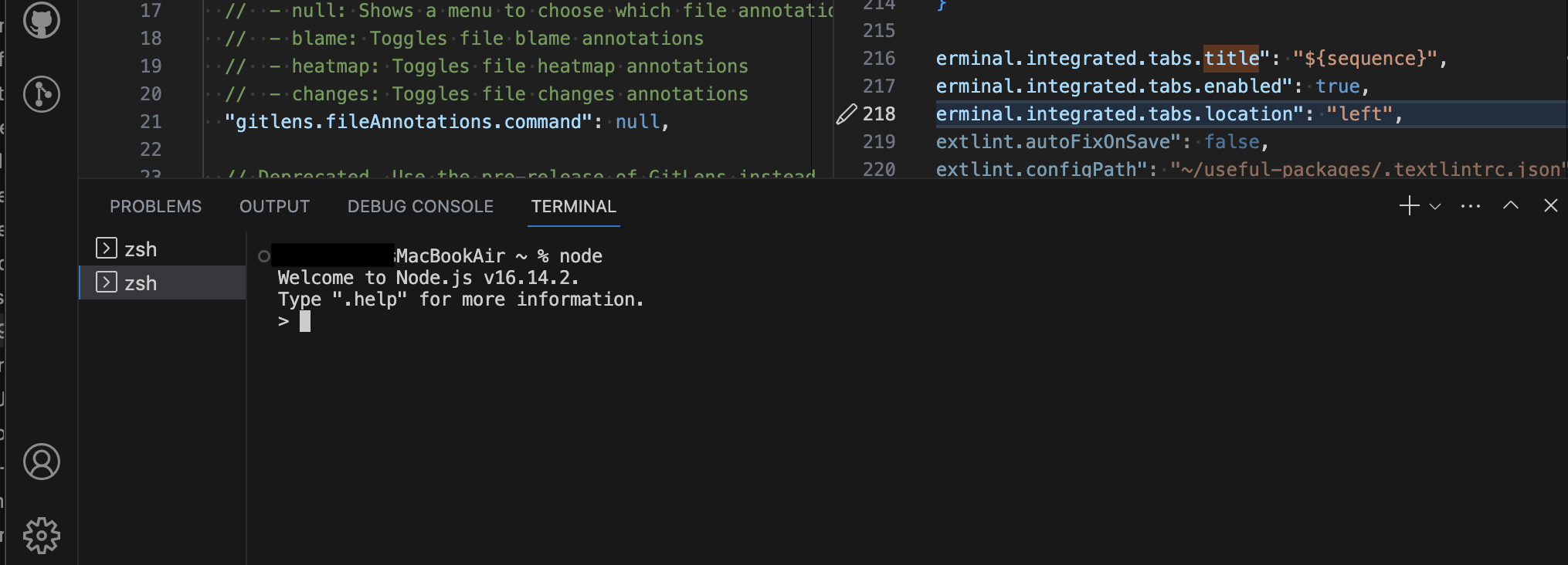Open the Manage settings gear
The height and width of the screenshot is (565, 1568).
(40, 533)
